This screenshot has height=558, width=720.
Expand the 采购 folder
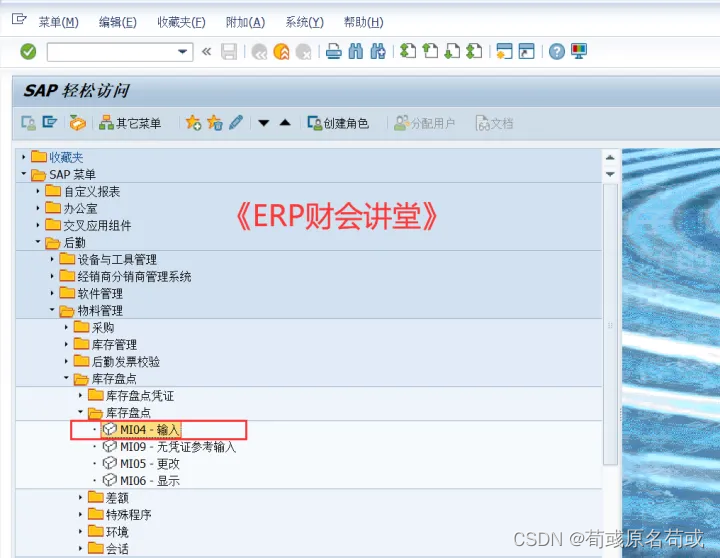point(66,327)
